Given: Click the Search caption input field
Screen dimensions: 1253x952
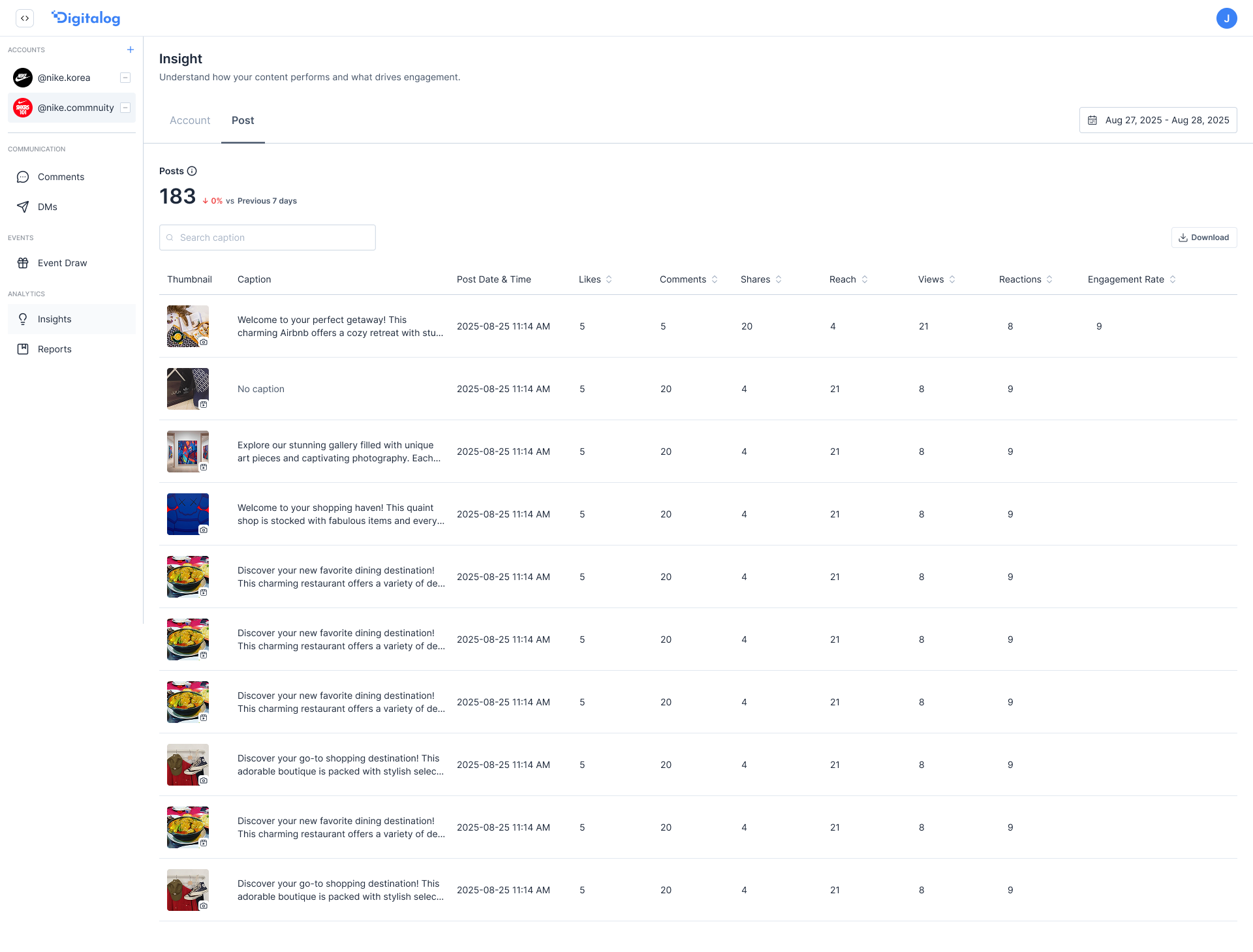Looking at the screenshot, I should [267, 238].
